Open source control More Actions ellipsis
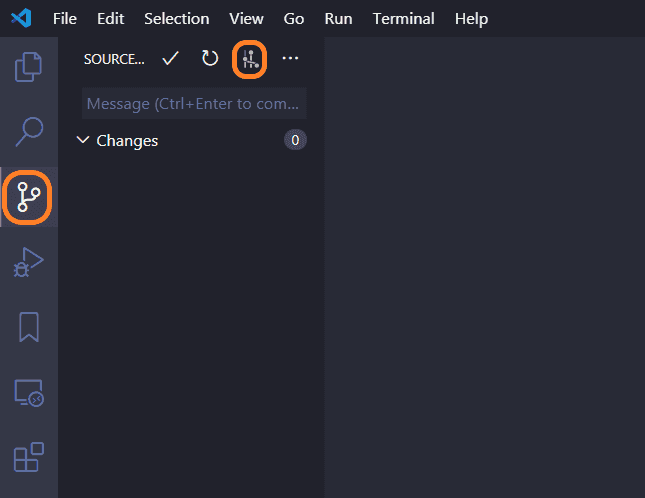This screenshot has height=498, width=645. click(290, 59)
